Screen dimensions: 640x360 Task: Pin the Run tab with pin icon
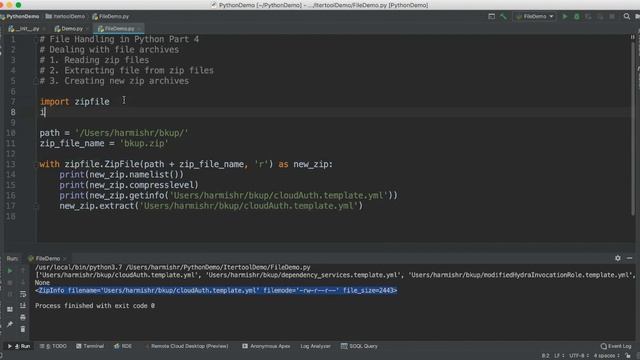coord(10,324)
